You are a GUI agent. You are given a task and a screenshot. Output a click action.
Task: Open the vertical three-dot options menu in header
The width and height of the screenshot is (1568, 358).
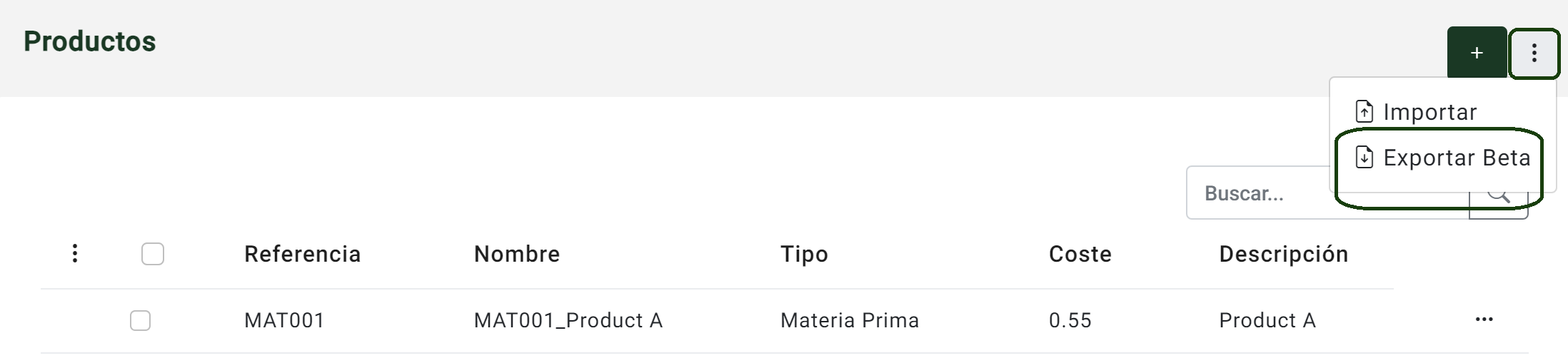tap(1534, 53)
